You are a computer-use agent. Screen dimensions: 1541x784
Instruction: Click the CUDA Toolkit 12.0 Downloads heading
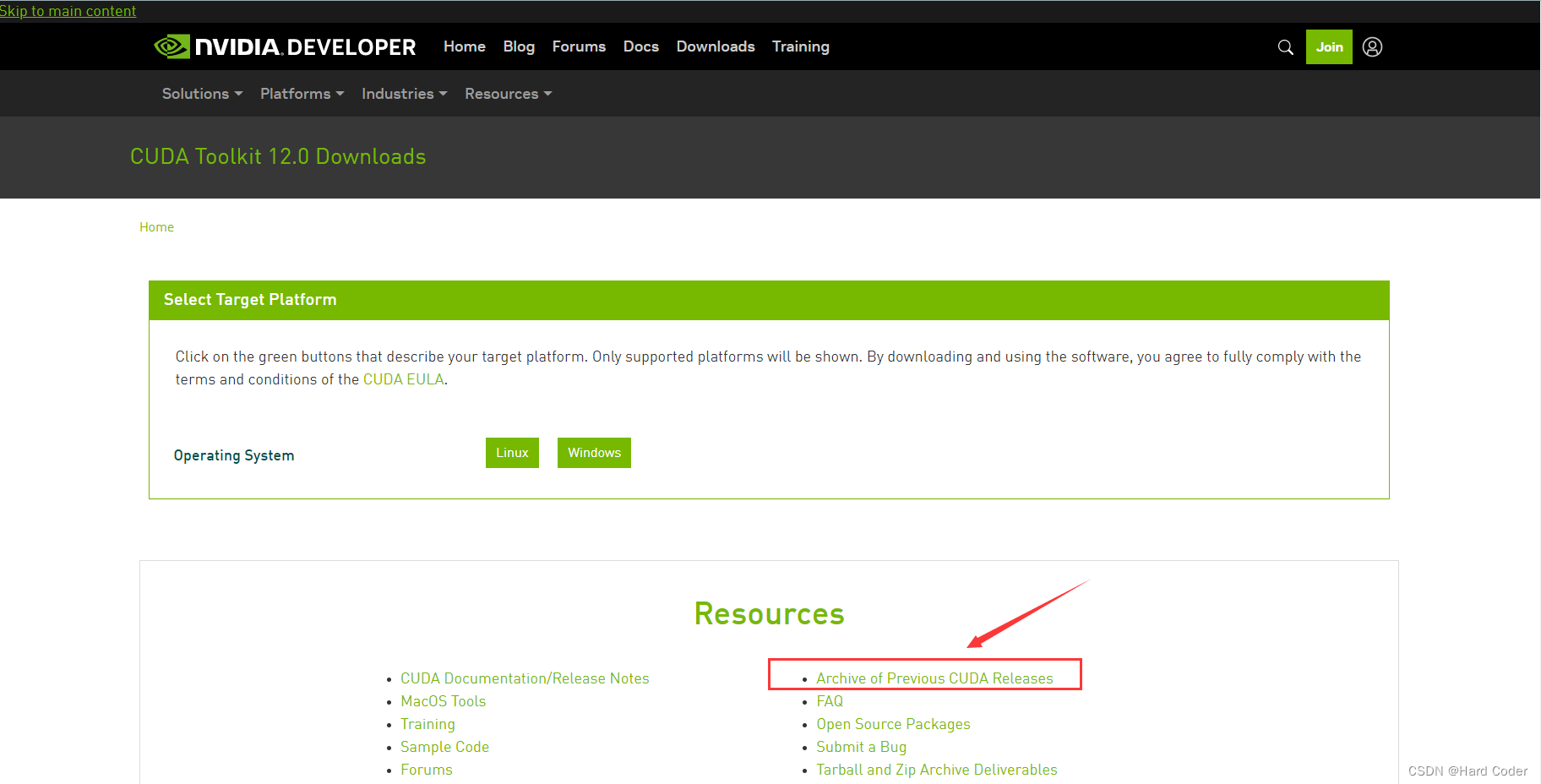click(x=278, y=156)
